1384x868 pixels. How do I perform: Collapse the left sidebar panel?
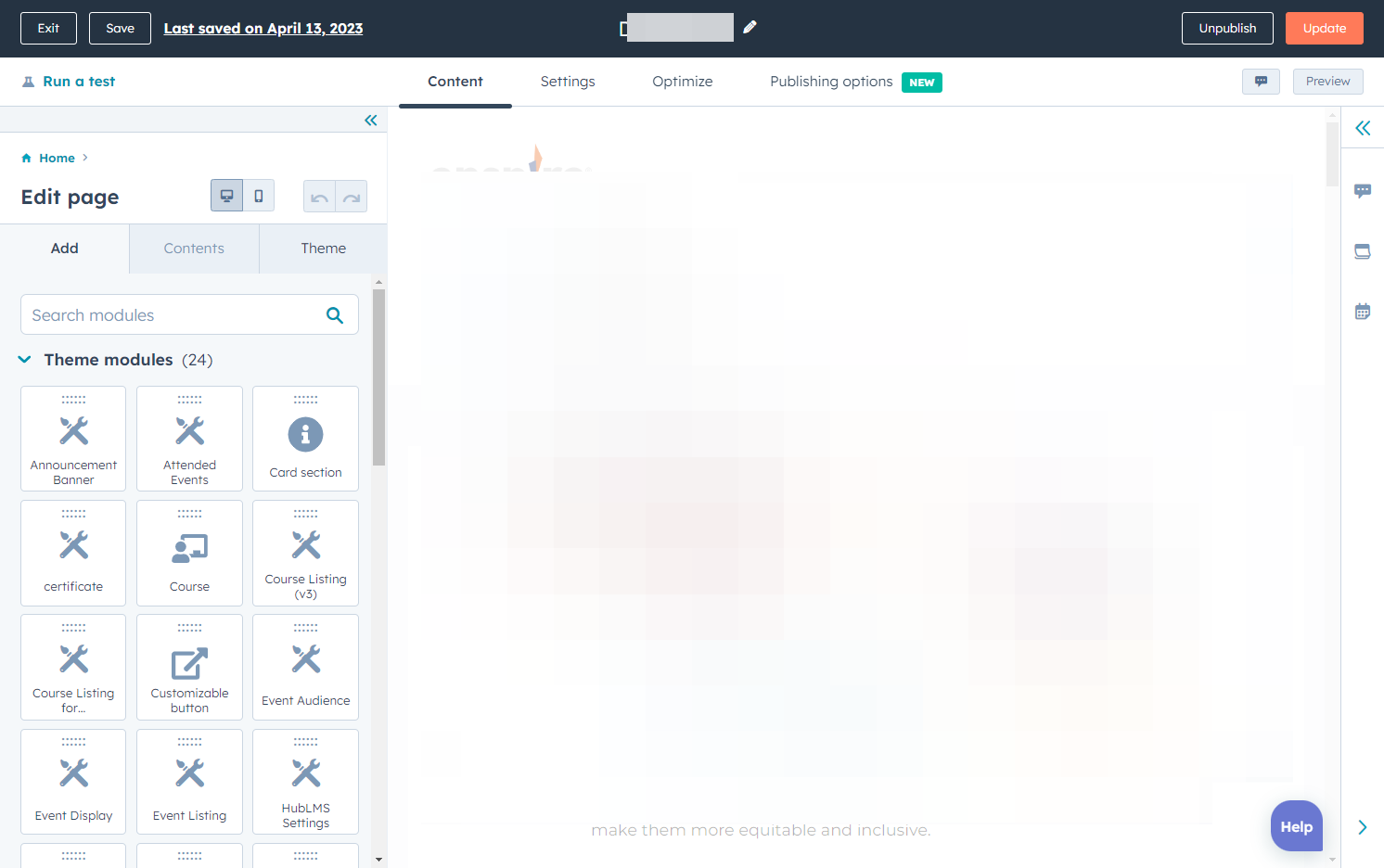[x=371, y=121]
